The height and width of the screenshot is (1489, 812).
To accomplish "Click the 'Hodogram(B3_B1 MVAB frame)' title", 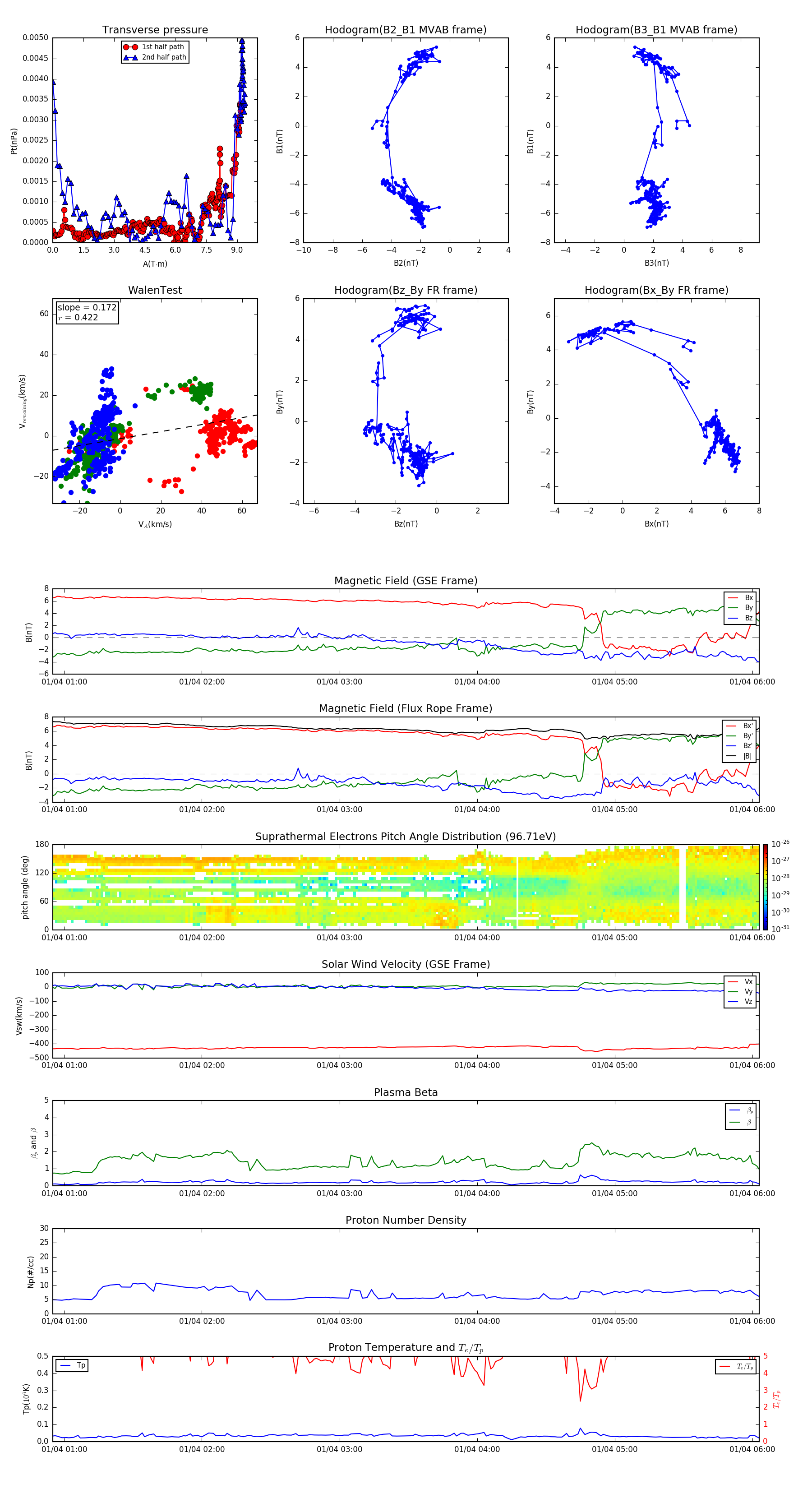I will point(656,29).
